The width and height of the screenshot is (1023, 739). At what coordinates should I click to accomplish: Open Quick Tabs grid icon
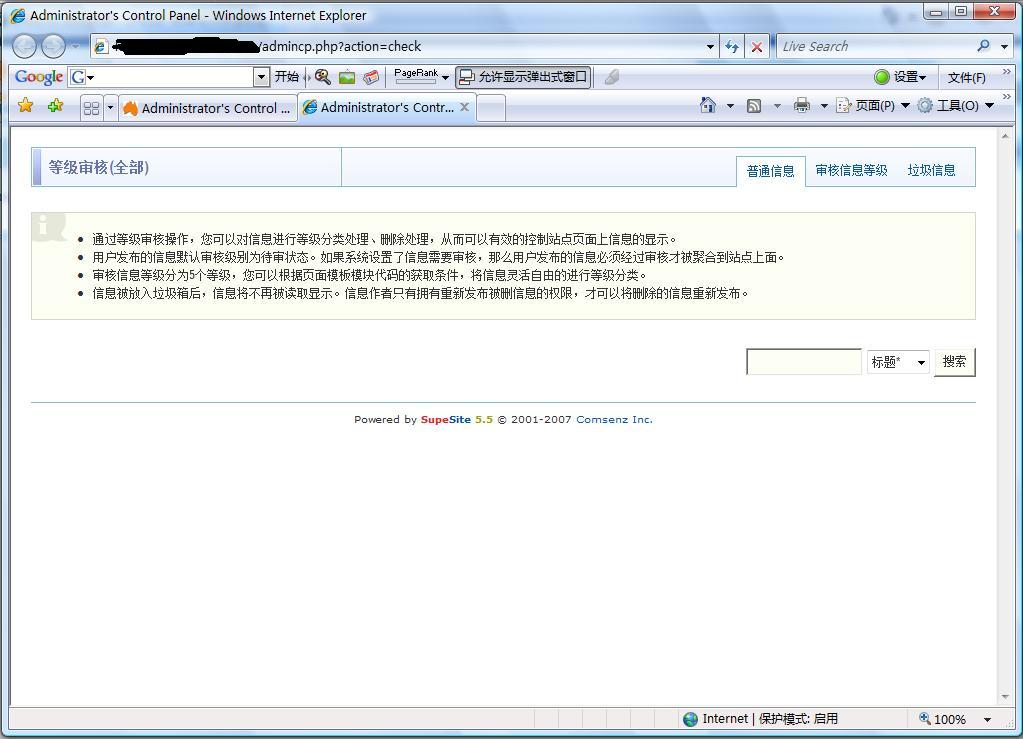click(91, 108)
